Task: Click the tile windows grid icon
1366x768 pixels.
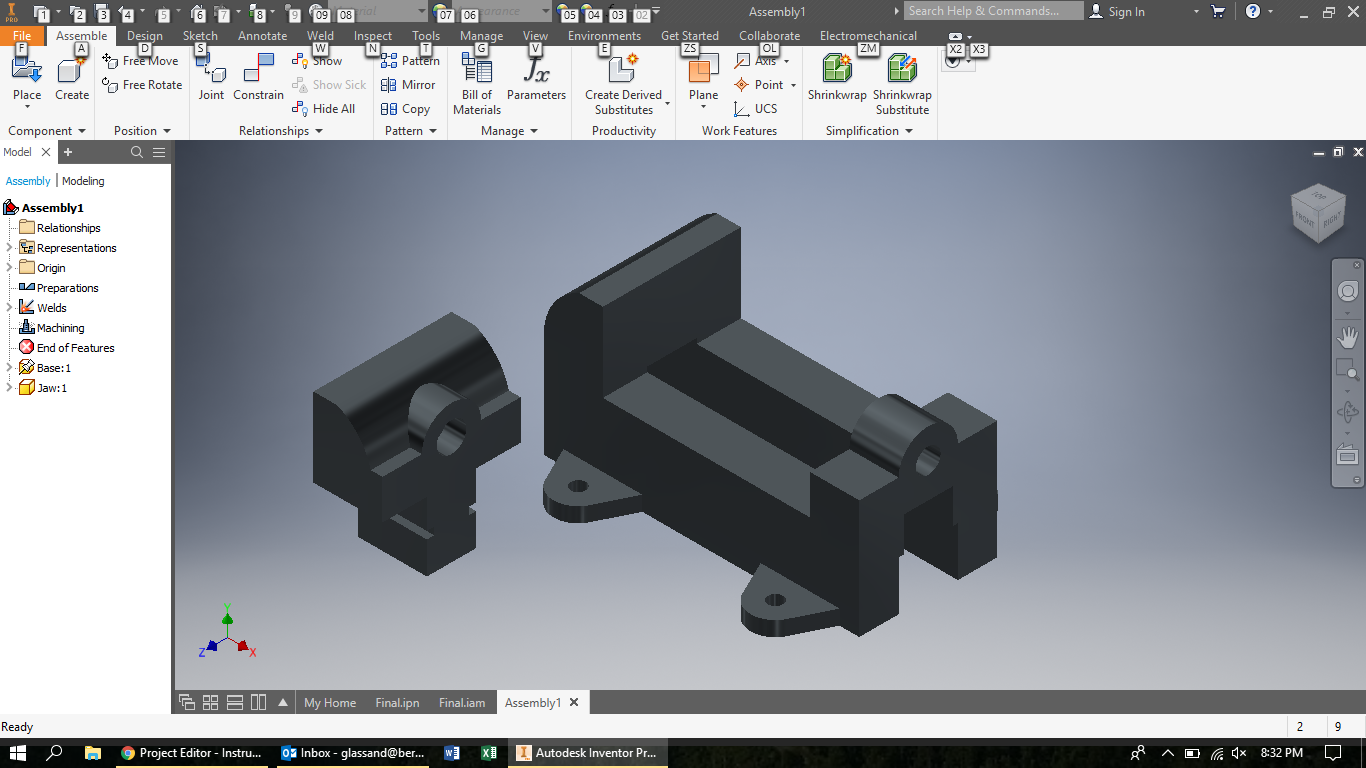Action: [211, 702]
